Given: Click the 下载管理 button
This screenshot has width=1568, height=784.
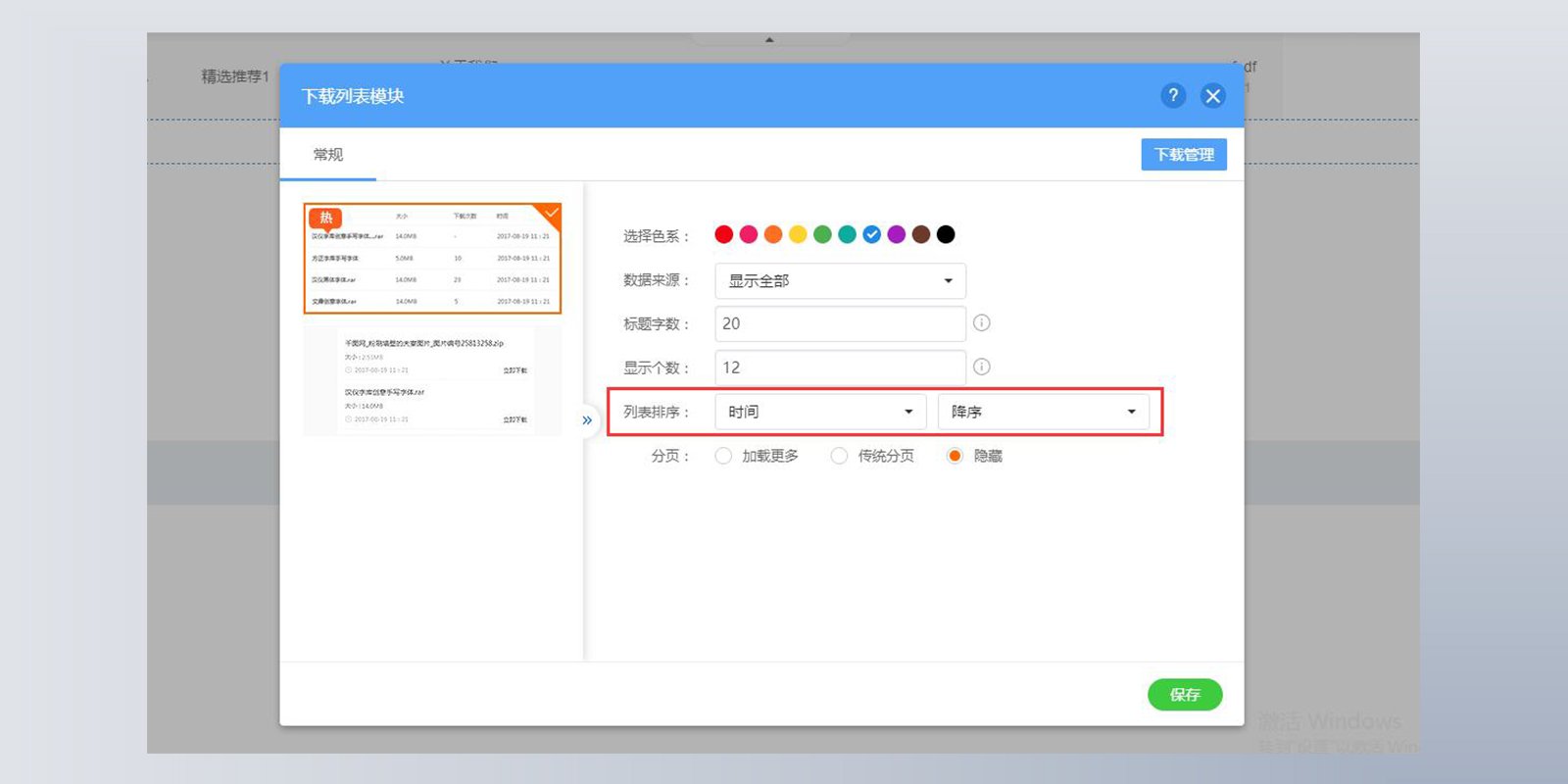Looking at the screenshot, I should (1184, 155).
